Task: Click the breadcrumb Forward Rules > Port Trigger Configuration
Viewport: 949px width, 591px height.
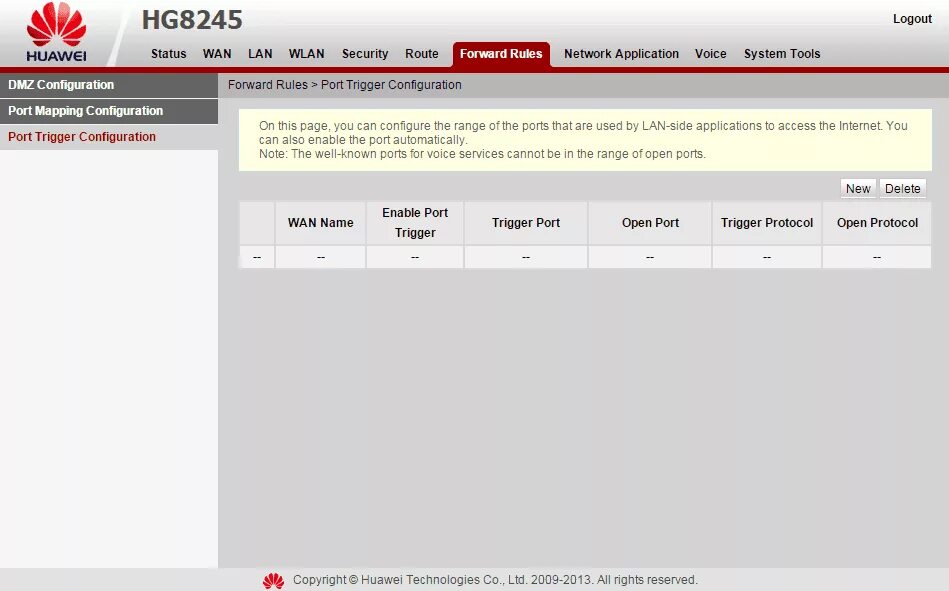Action: pos(344,85)
